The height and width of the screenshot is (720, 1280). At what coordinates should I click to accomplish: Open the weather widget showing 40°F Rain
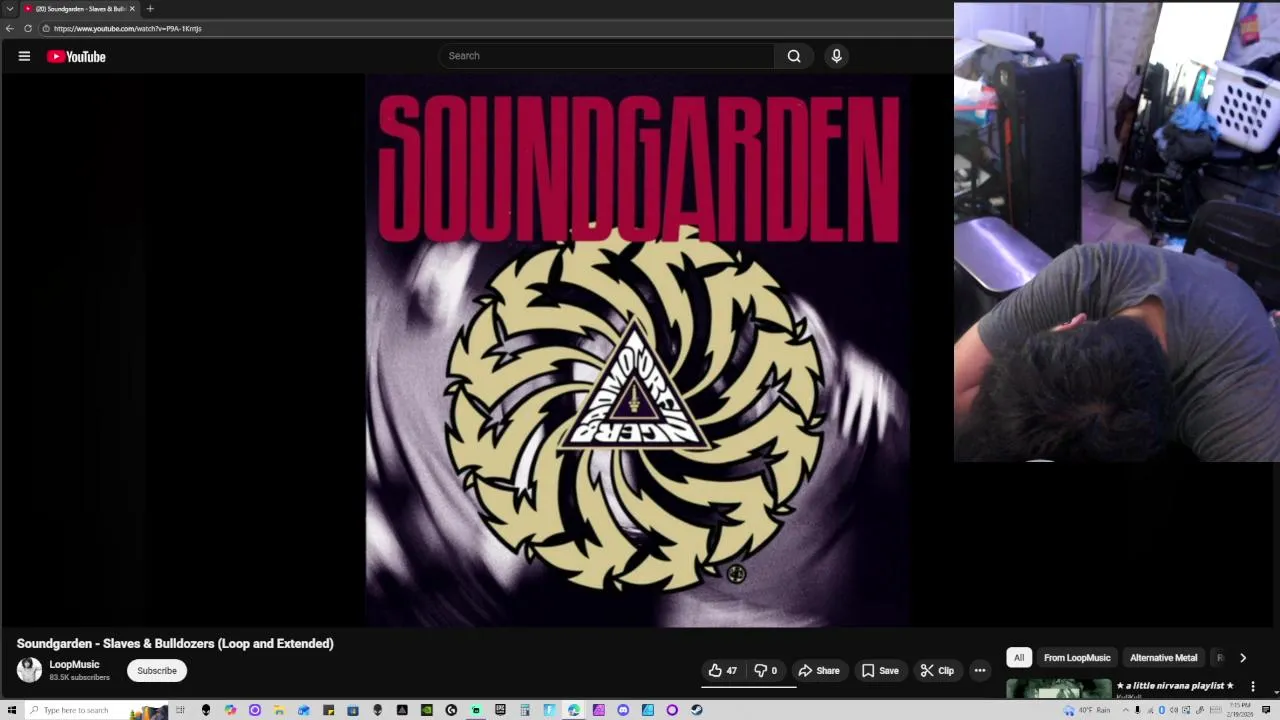[1087, 710]
